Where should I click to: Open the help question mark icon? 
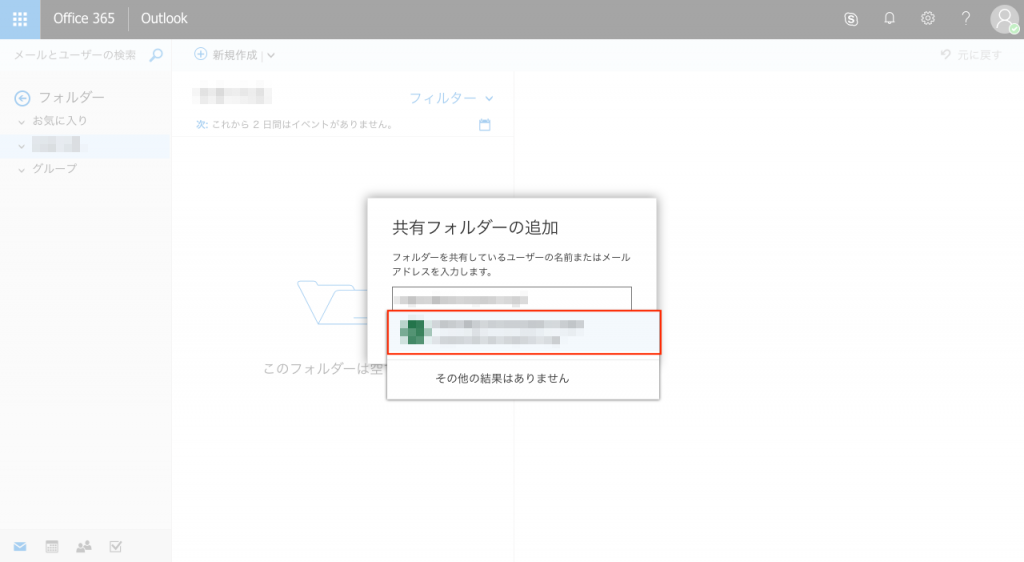pyautogui.click(x=965, y=19)
